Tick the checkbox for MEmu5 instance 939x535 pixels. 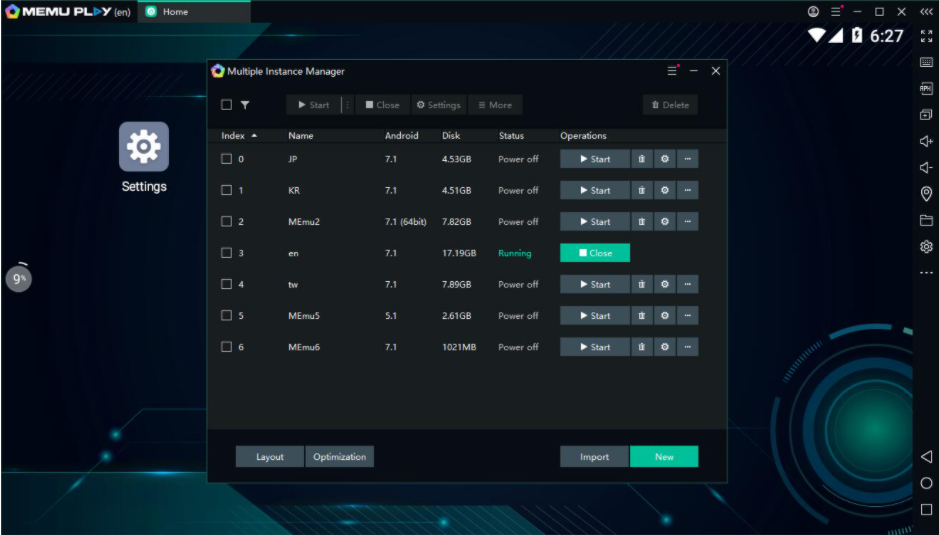click(226, 316)
